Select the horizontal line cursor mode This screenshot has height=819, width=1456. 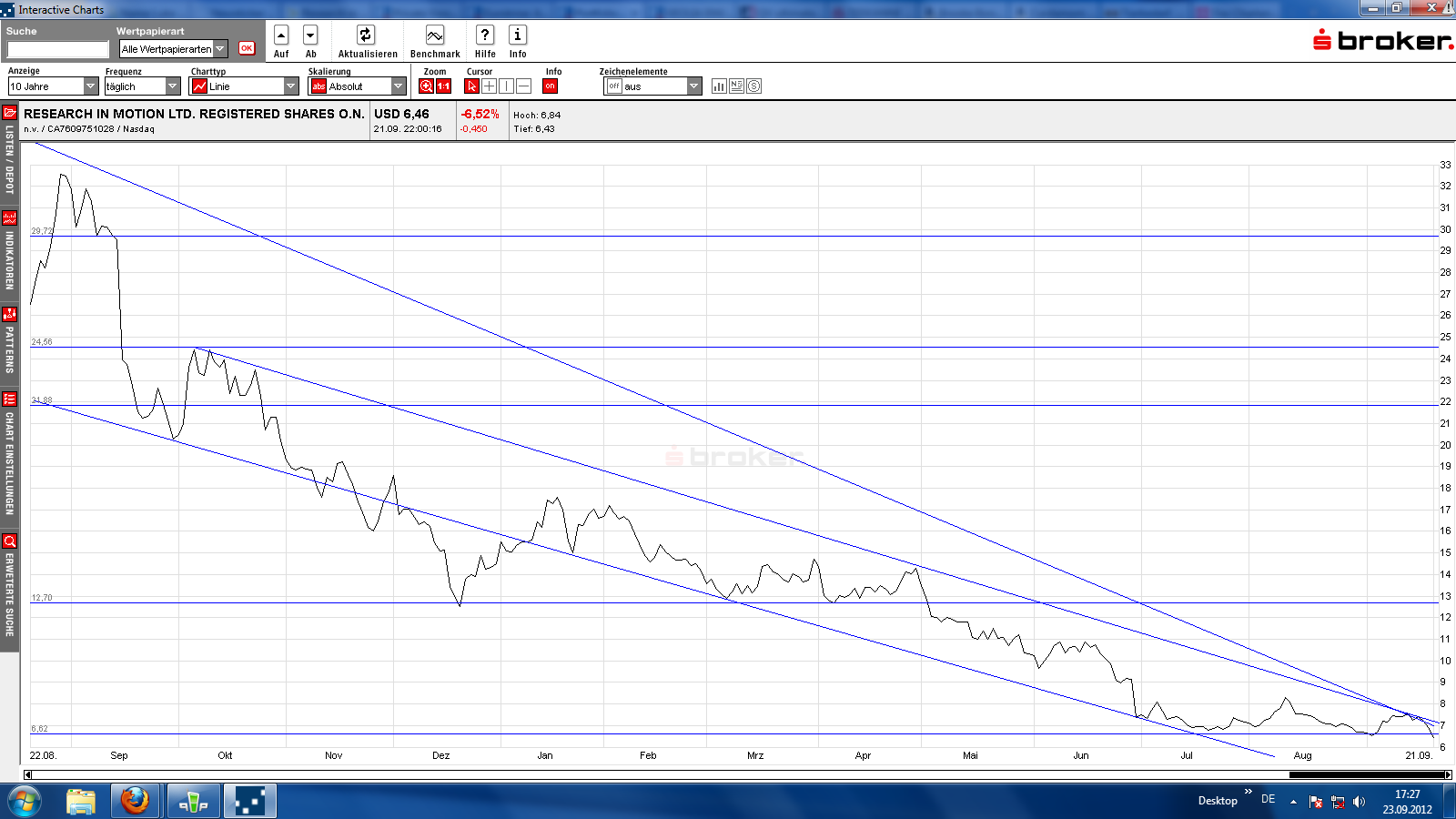coord(523,86)
